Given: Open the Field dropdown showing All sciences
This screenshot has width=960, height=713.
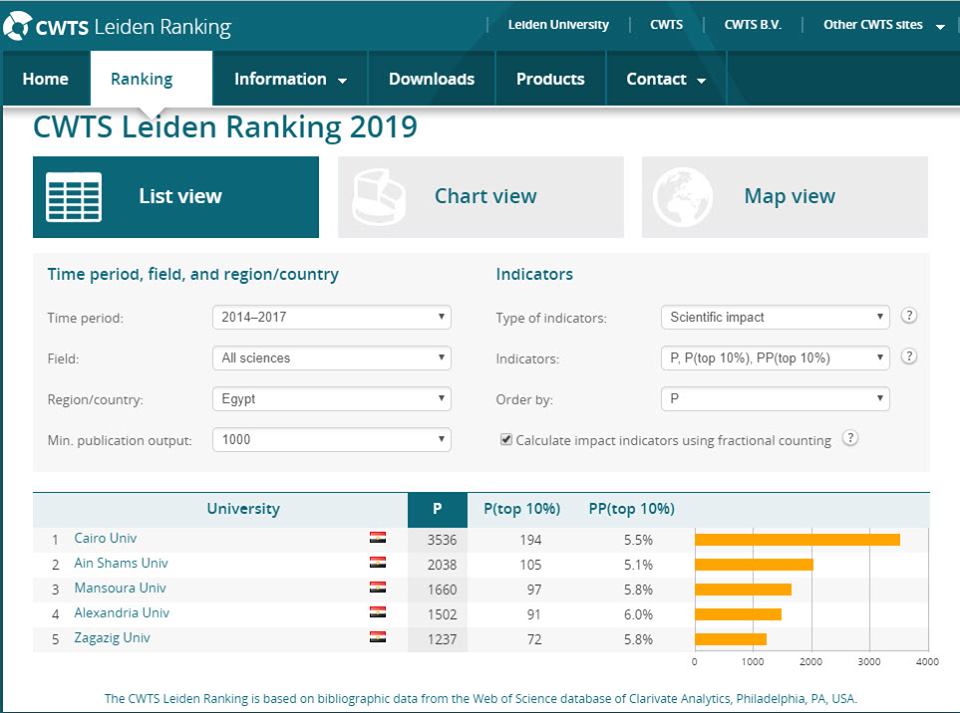Looking at the screenshot, I should coord(332,358).
